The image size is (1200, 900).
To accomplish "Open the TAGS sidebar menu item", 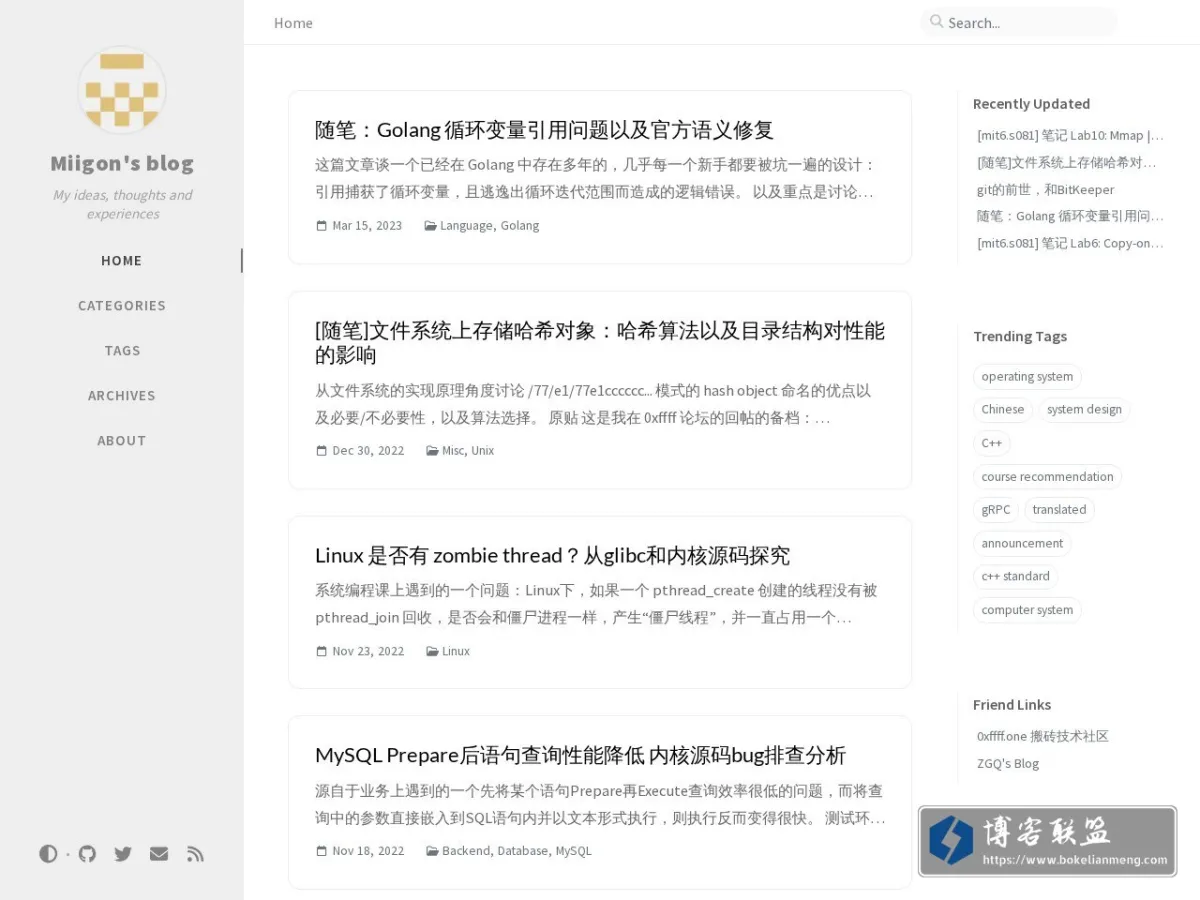I will point(122,350).
